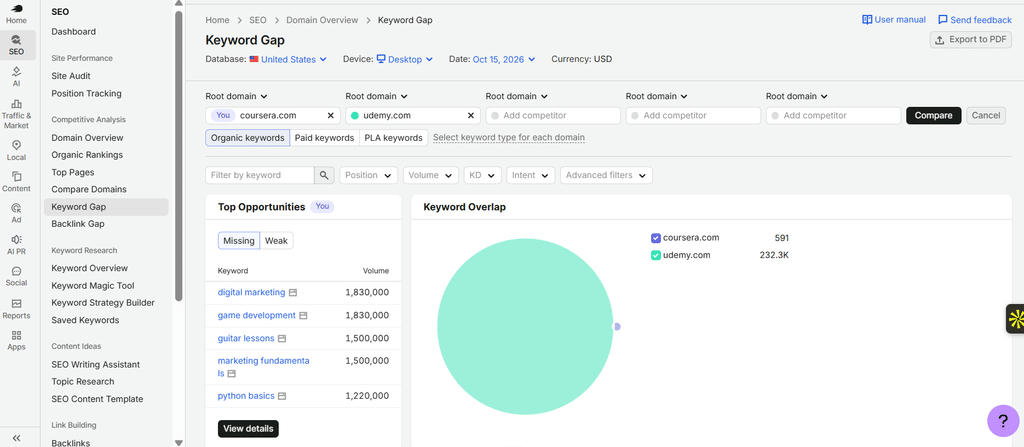This screenshot has height=447, width=1024.
Task: Open SERP icon beside marketing fundamentals
Action: 231,374
